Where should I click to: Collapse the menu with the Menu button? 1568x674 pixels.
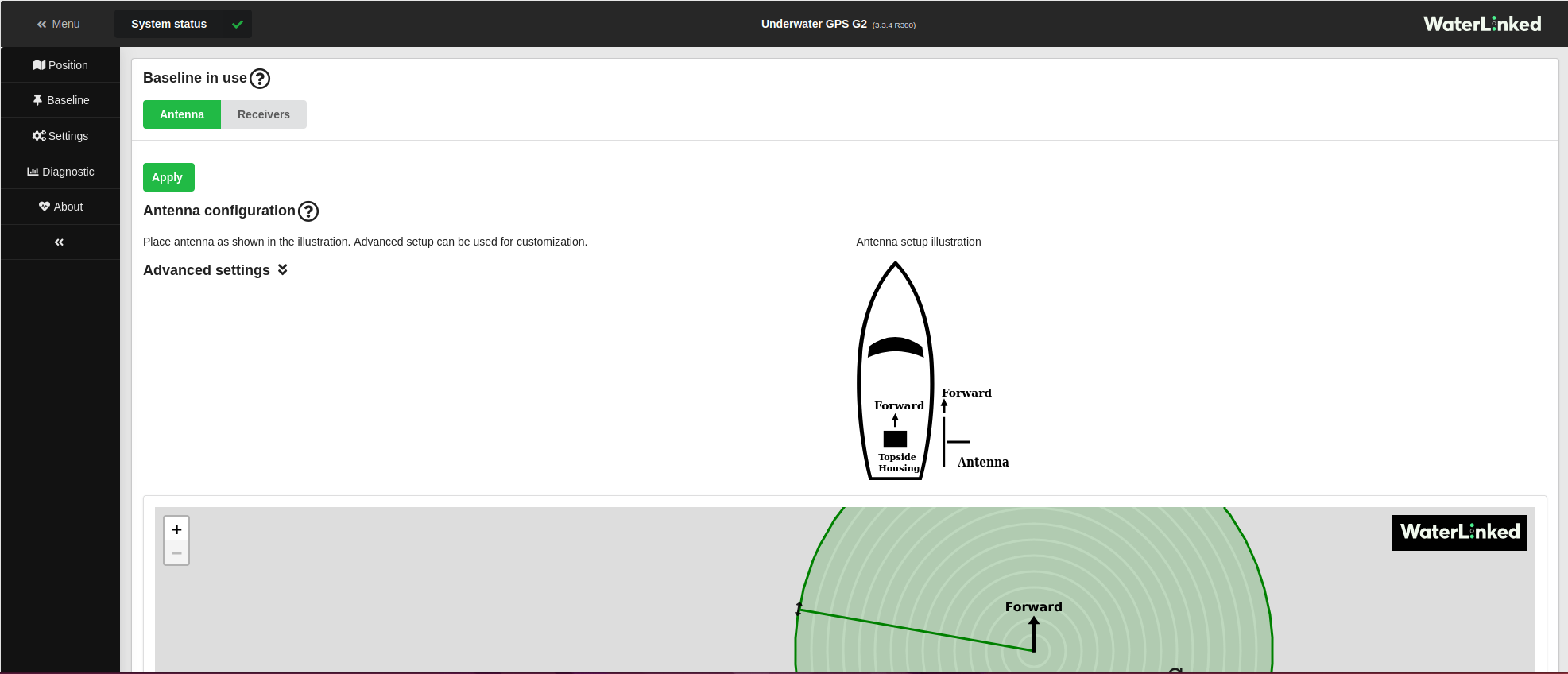[x=59, y=24]
